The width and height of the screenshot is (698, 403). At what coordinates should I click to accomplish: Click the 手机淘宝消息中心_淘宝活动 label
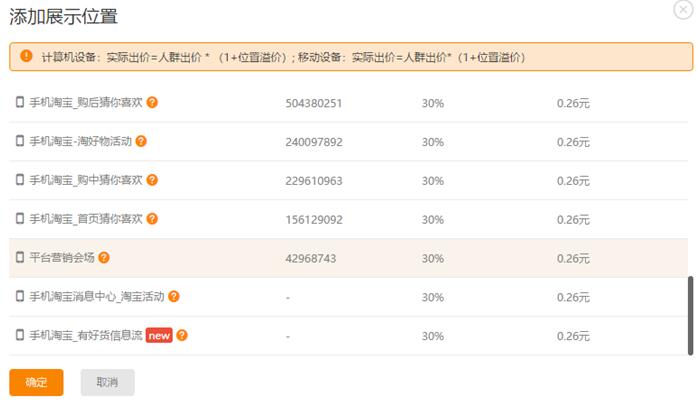point(97,296)
